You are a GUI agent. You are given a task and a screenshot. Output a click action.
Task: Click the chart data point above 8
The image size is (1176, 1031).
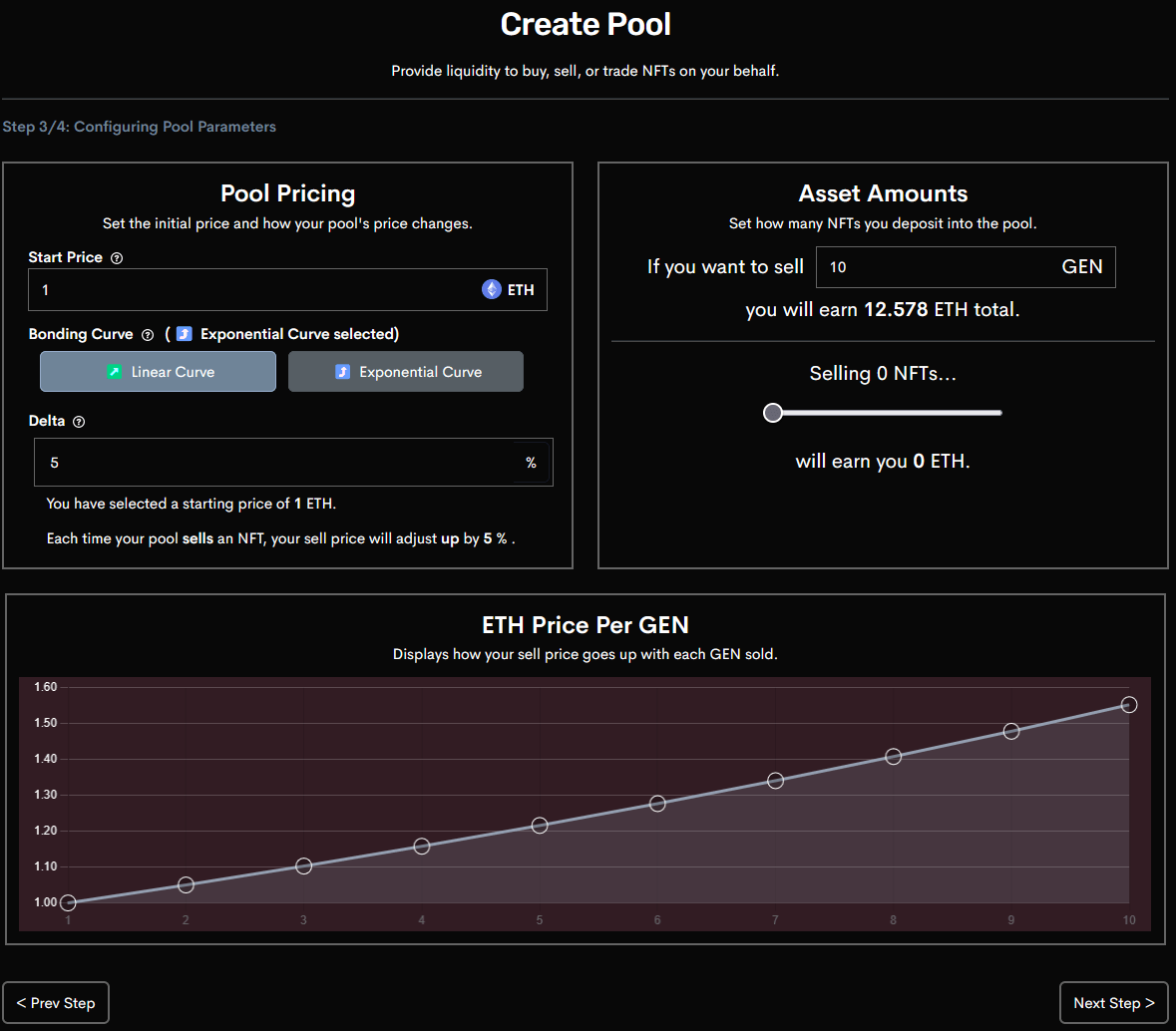tap(893, 757)
